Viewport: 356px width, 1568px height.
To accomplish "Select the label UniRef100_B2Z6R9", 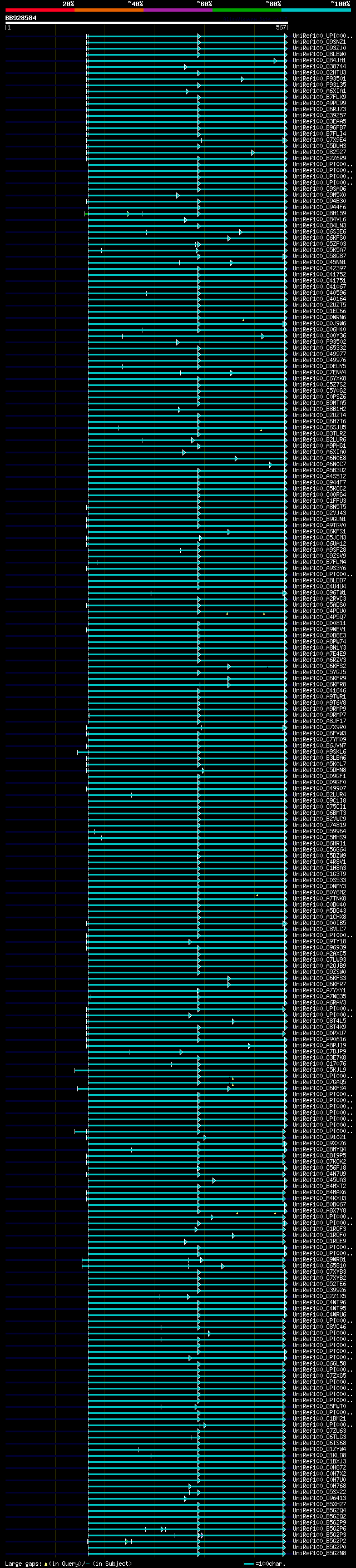I will tap(319, 159).
